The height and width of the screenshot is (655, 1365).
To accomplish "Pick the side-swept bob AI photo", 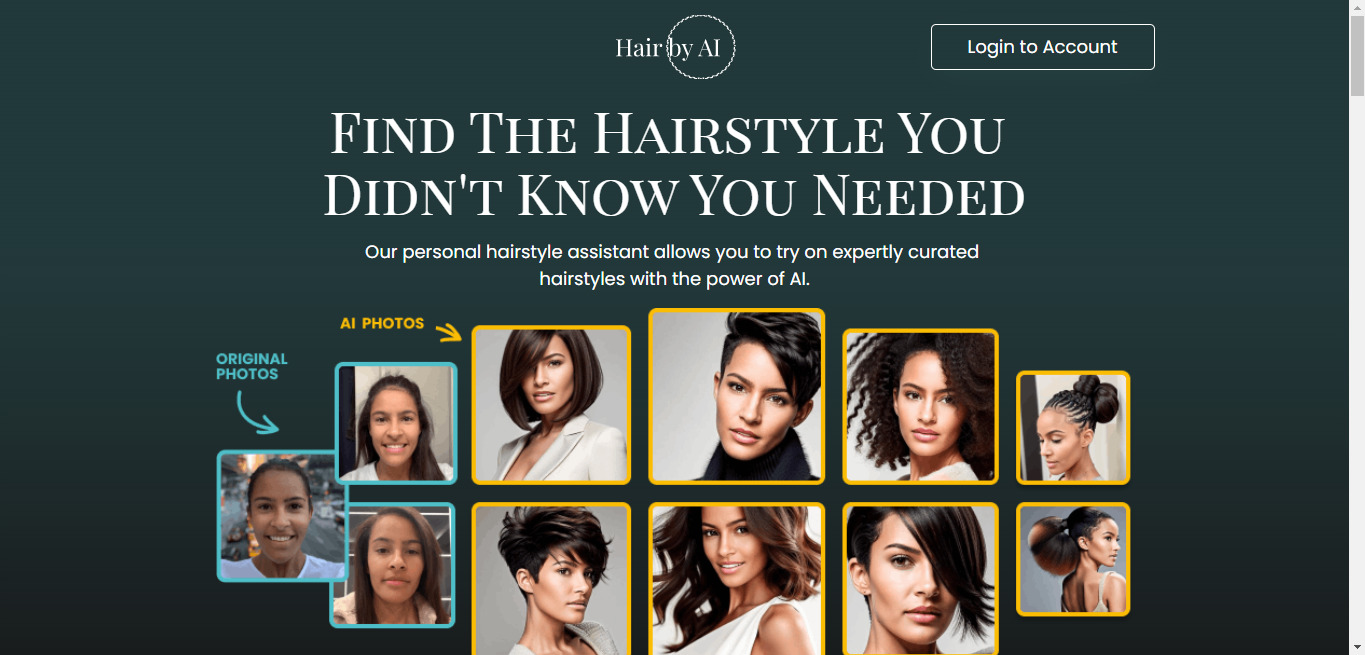I will (921, 579).
